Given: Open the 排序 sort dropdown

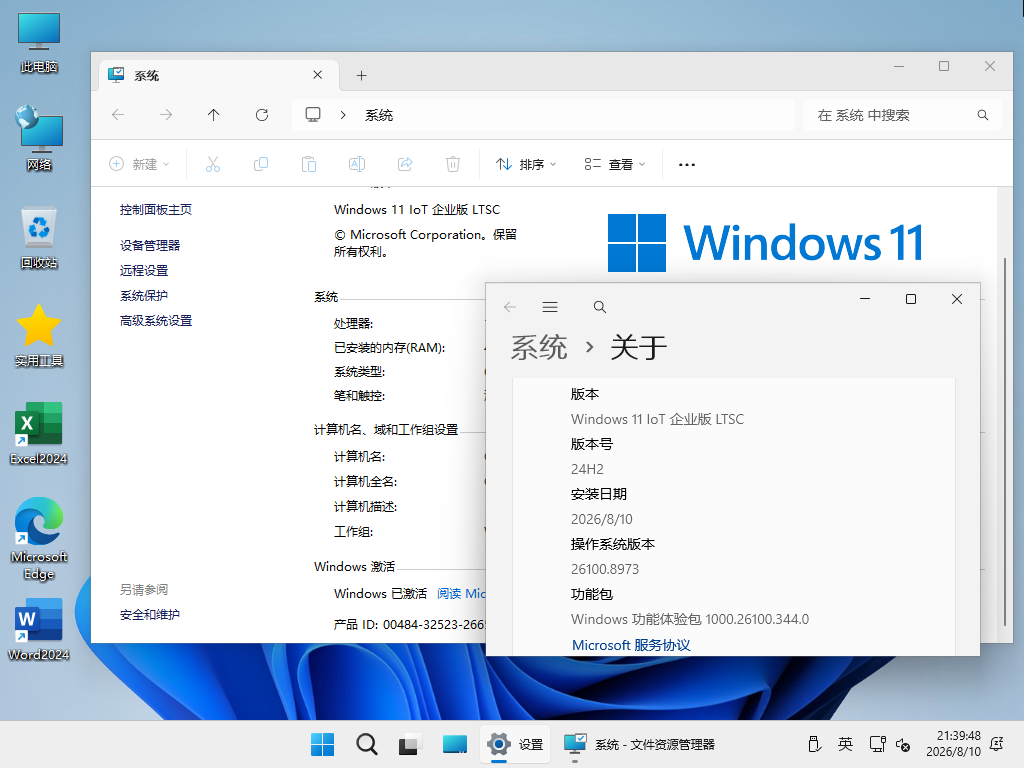Looking at the screenshot, I should pos(526,165).
